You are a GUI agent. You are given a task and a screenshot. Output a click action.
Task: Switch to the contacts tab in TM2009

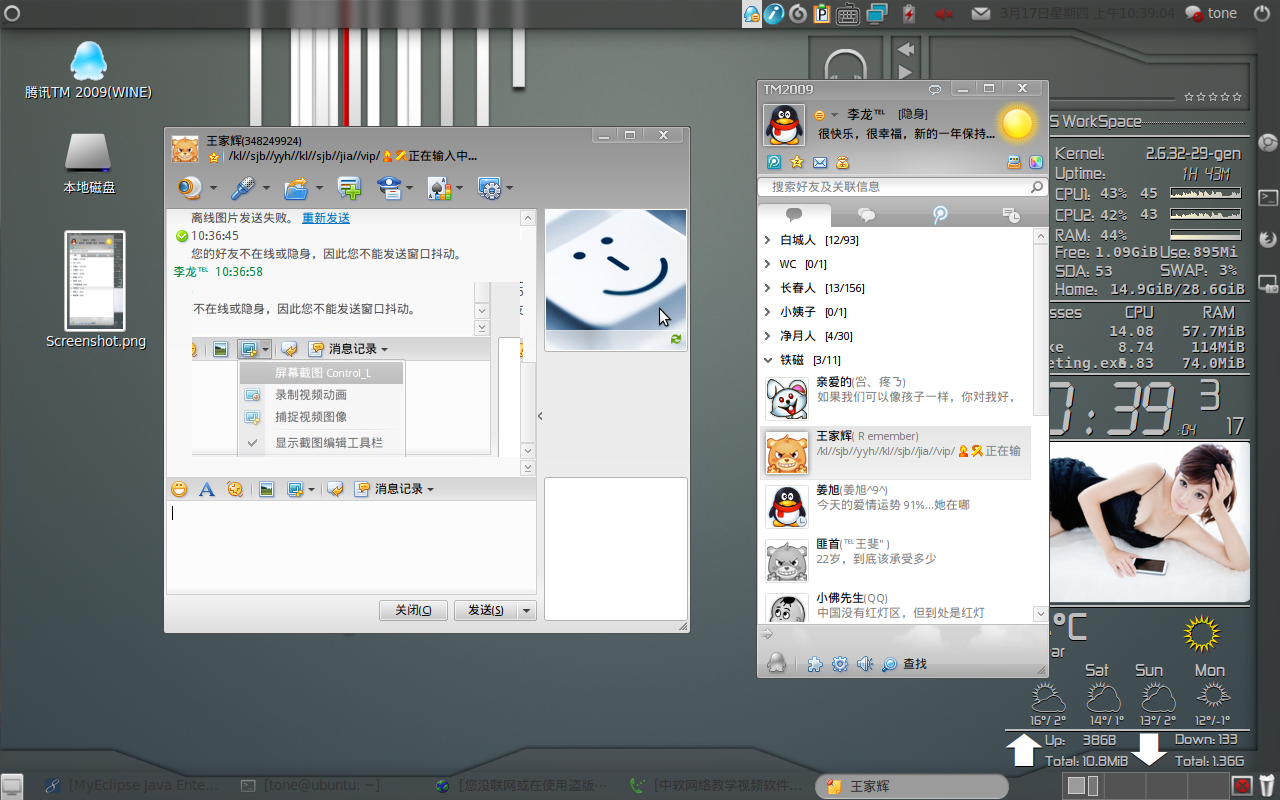pyautogui.click(x=794, y=215)
